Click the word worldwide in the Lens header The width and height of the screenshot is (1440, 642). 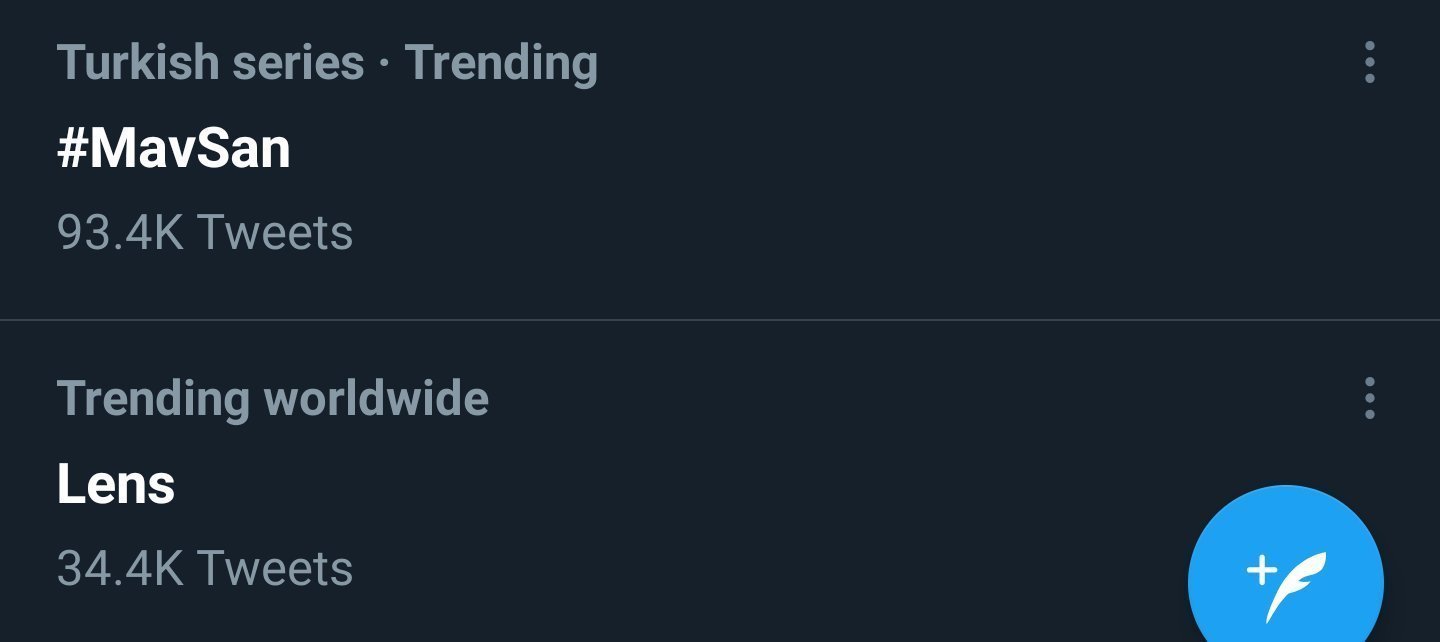(x=376, y=398)
